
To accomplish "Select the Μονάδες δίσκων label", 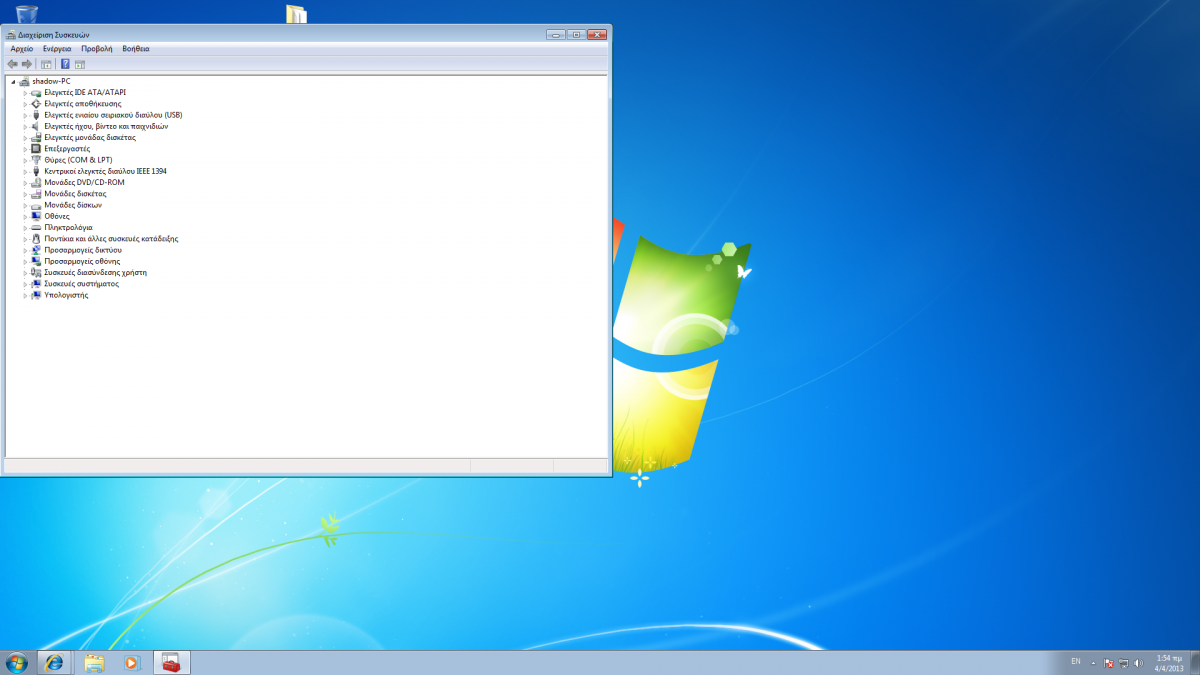I will [x=73, y=205].
